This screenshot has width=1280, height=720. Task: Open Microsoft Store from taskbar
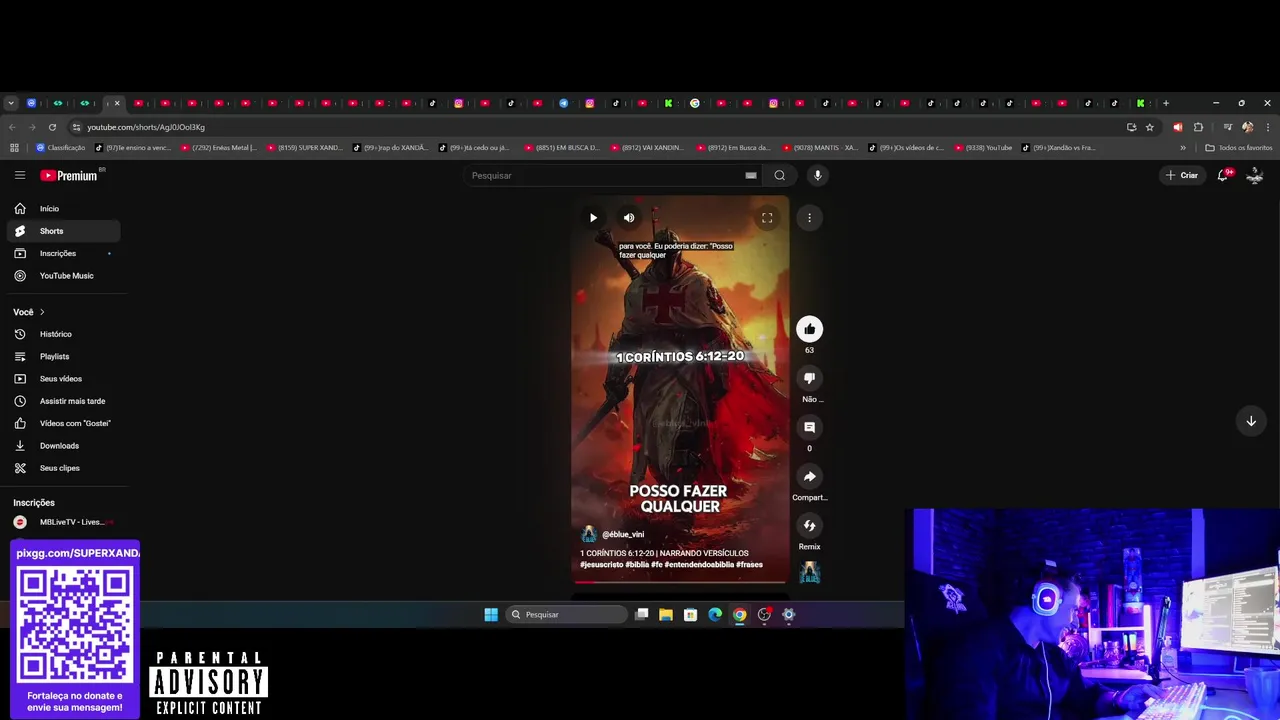[x=690, y=614]
